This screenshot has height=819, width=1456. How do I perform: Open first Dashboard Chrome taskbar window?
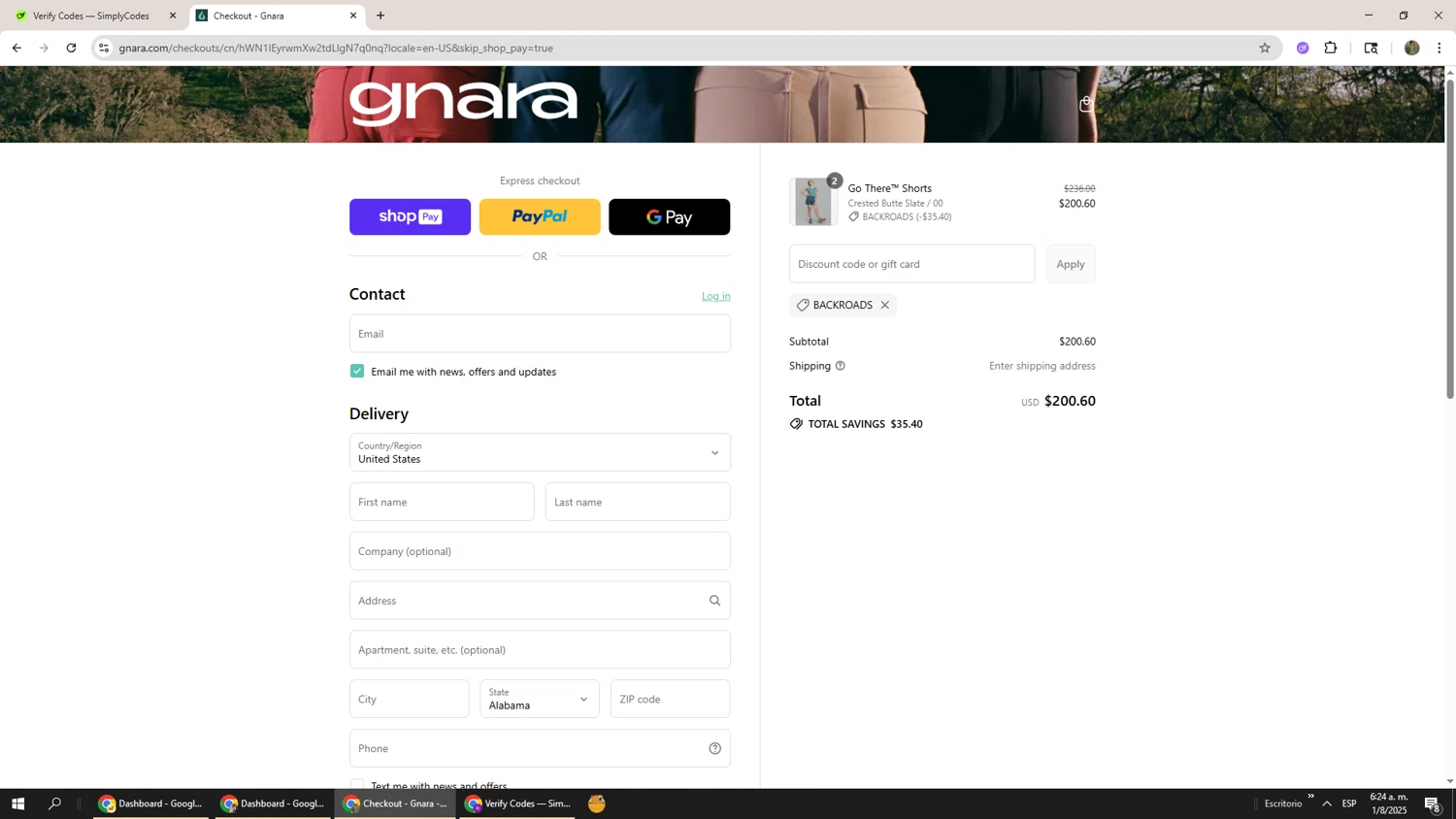[x=151, y=803]
